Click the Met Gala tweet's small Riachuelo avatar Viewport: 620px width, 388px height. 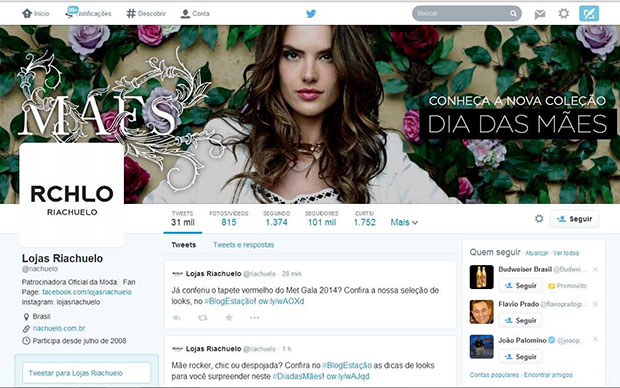pos(178,274)
